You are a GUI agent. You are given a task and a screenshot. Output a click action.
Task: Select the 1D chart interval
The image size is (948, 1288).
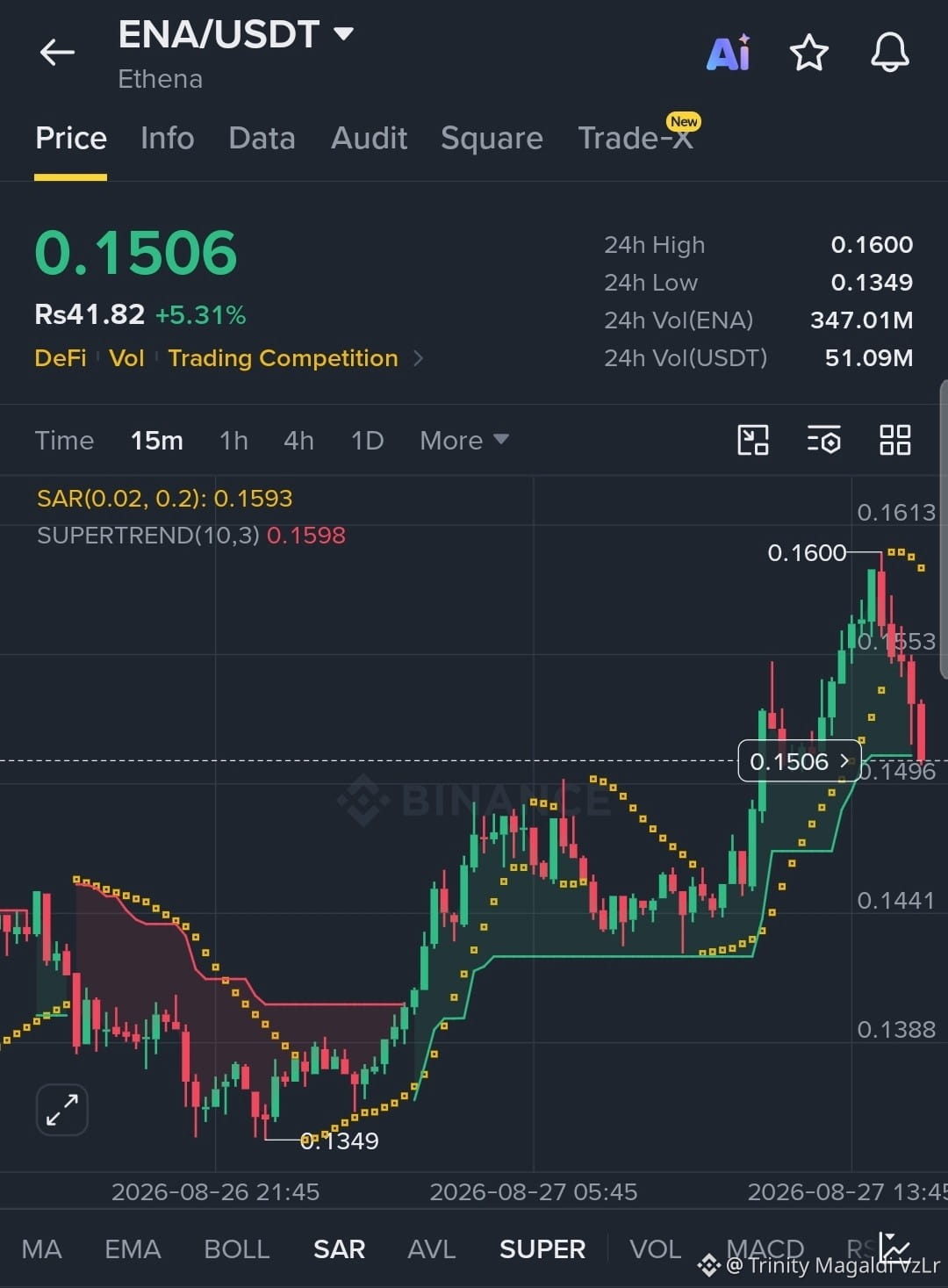pyautogui.click(x=367, y=440)
